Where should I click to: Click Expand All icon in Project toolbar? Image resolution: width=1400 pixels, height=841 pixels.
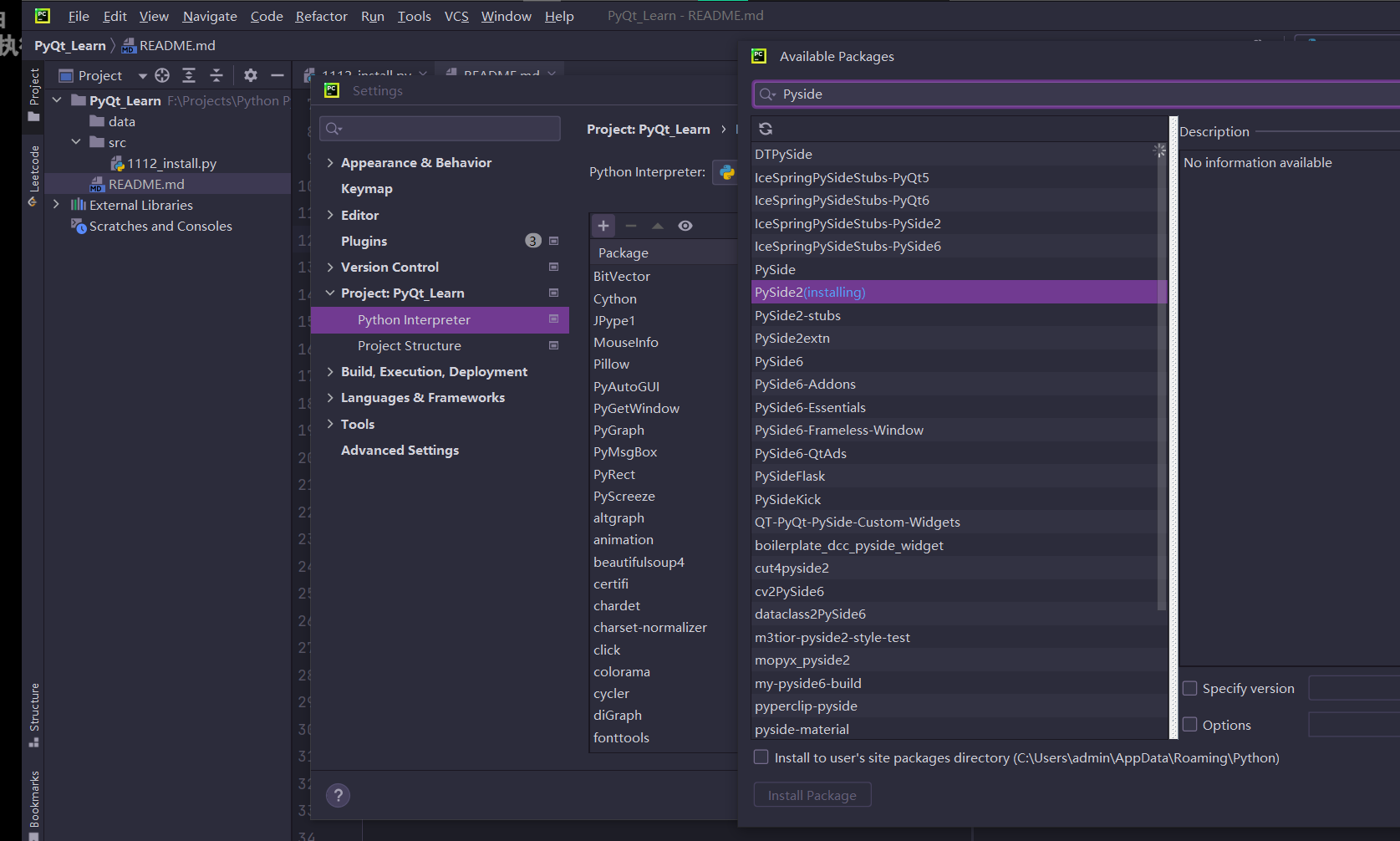189,75
